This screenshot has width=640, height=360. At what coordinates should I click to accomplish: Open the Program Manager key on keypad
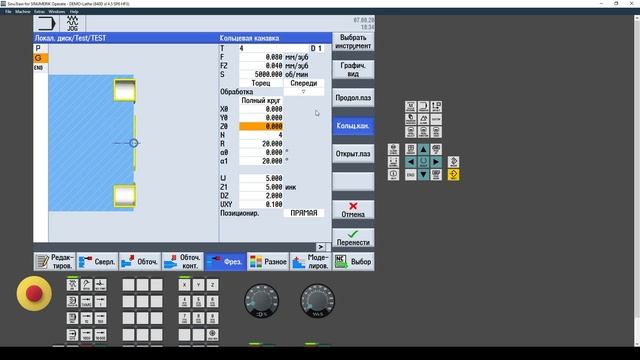[411, 119]
